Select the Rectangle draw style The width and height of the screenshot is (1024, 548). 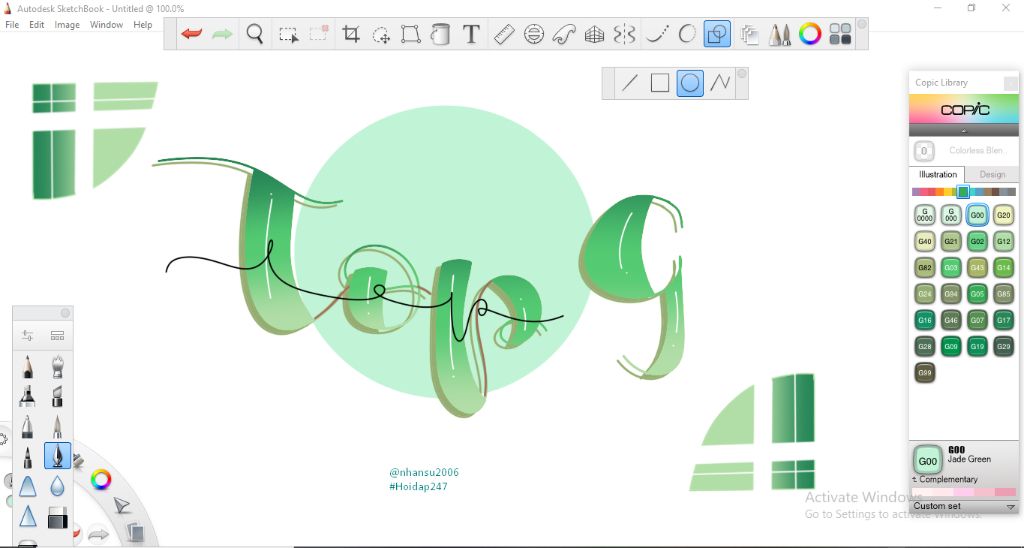click(x=660, y=83)
